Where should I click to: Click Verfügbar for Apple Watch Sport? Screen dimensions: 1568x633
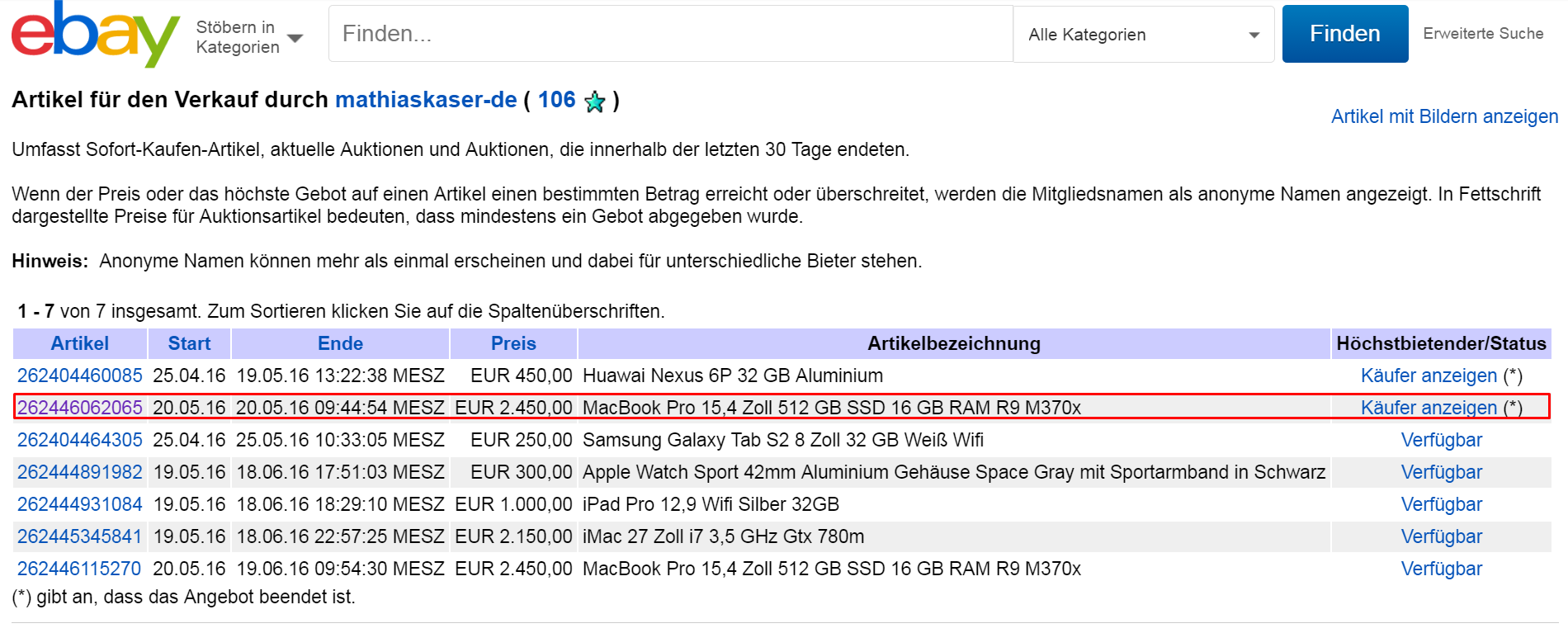point(1442,472)
